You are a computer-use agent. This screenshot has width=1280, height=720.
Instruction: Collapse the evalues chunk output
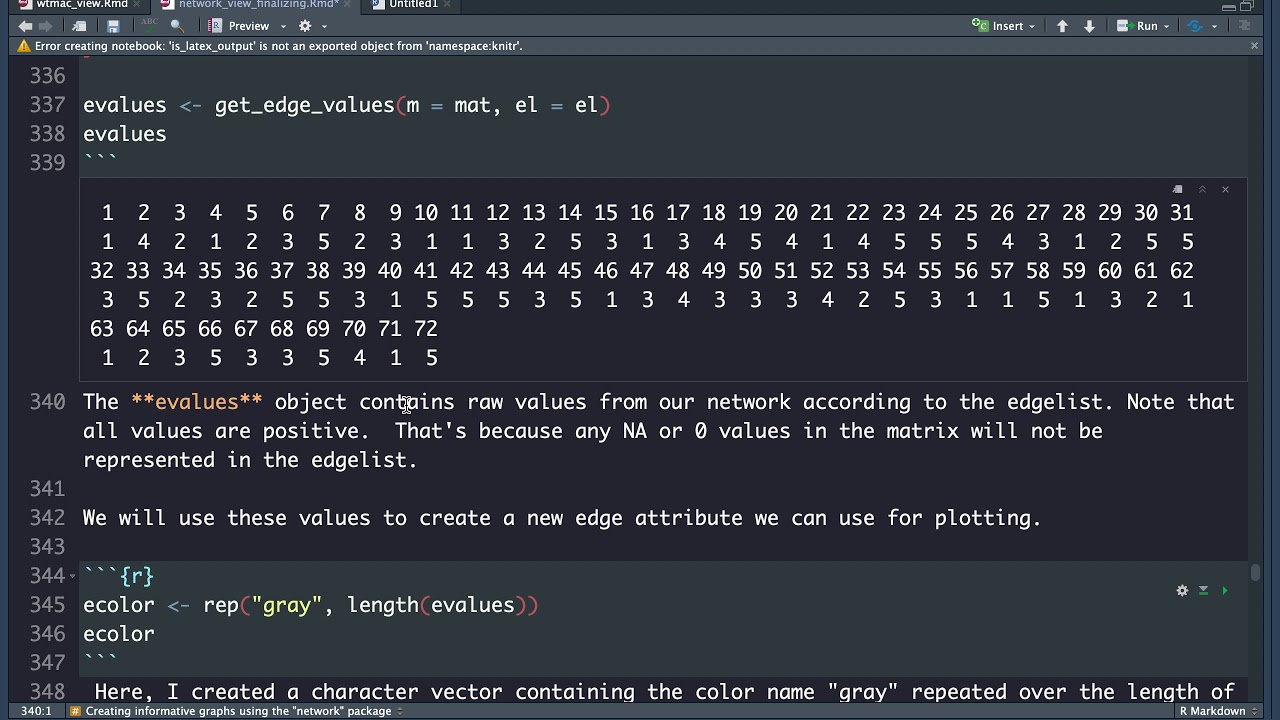[x=1202, y=189]
